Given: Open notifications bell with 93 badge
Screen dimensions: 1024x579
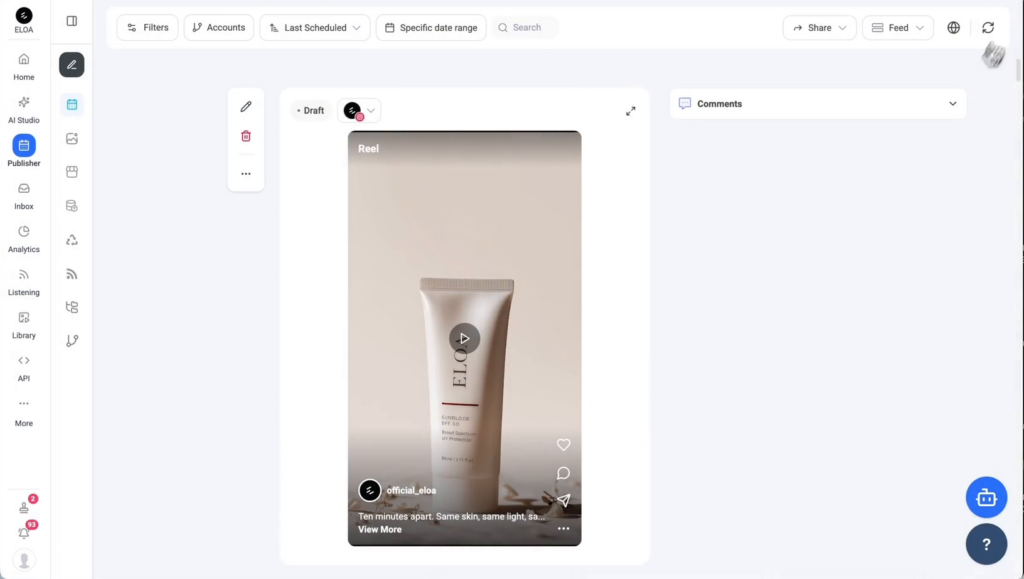Looking at the screenshot, I should coord(25,532).
